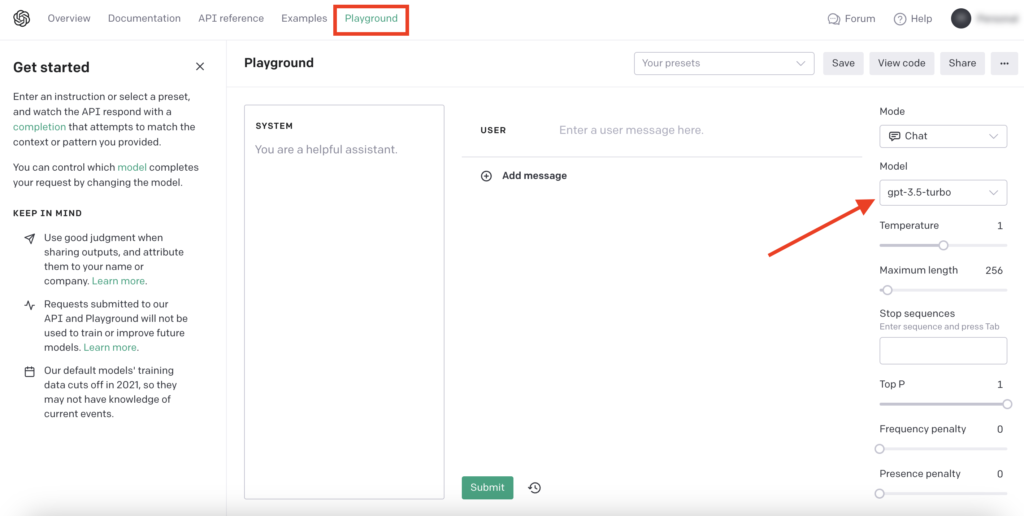The width and height of the screenshot is (1024, 516).
Task: Open Learn more about sharing outputs
Action: tap(119, 282)
